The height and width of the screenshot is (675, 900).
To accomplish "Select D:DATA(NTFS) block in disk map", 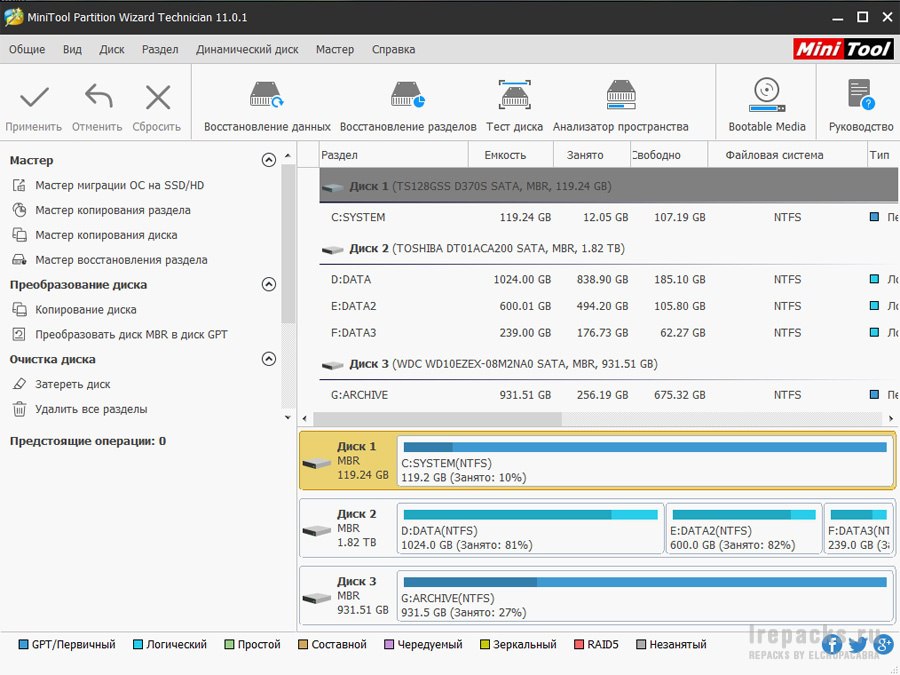I will tap(530, 529).
